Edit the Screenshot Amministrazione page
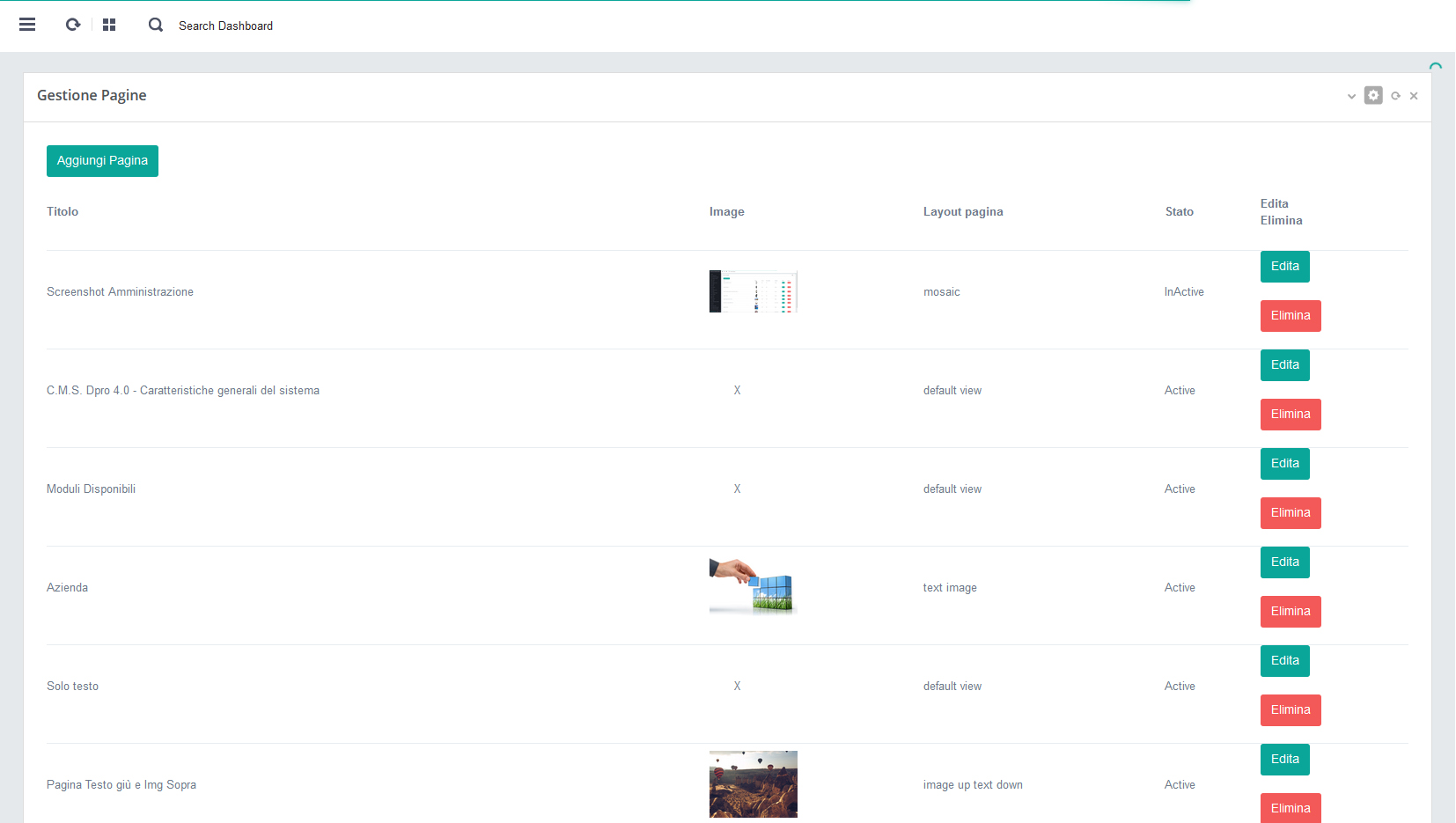The height and width of the screenshot is (823, 1456). (x=1284, y=267)
